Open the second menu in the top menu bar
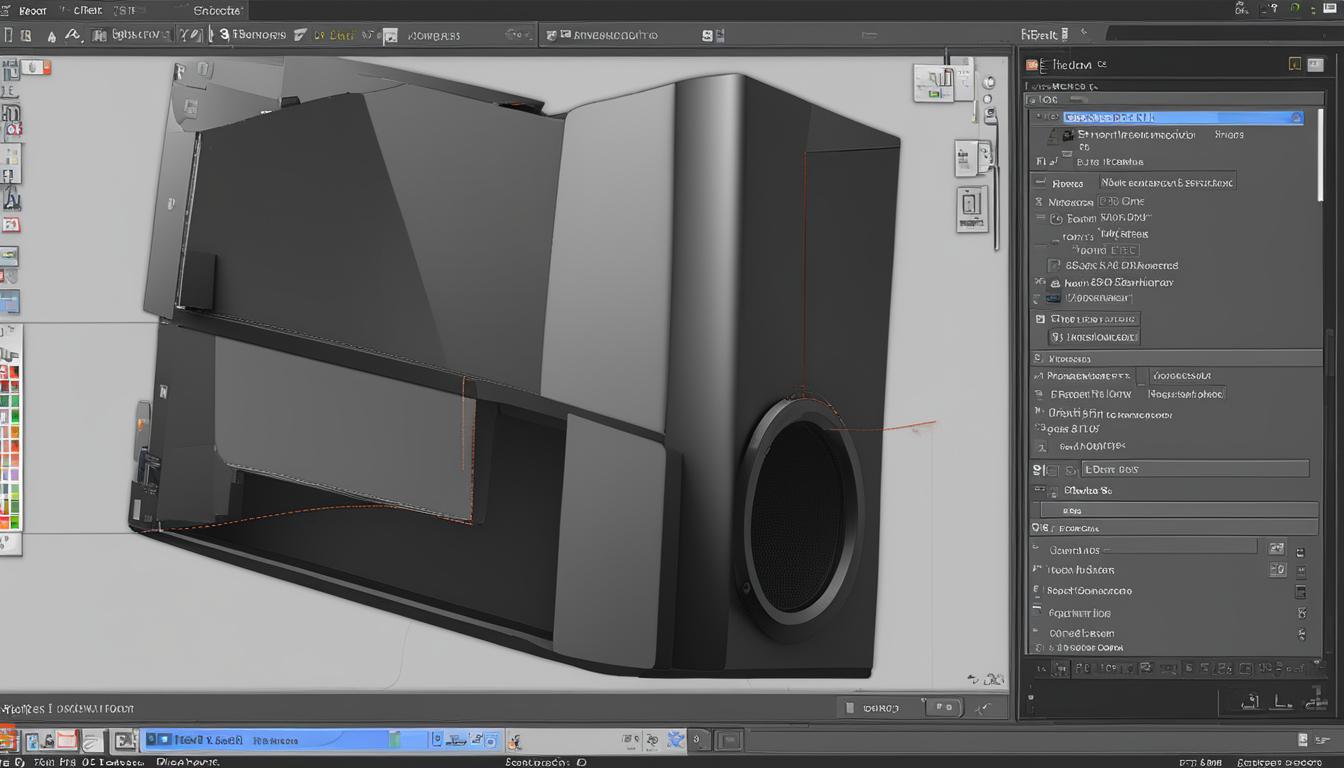This screenshot has width=1344, height=768. [x=86, y=10]
